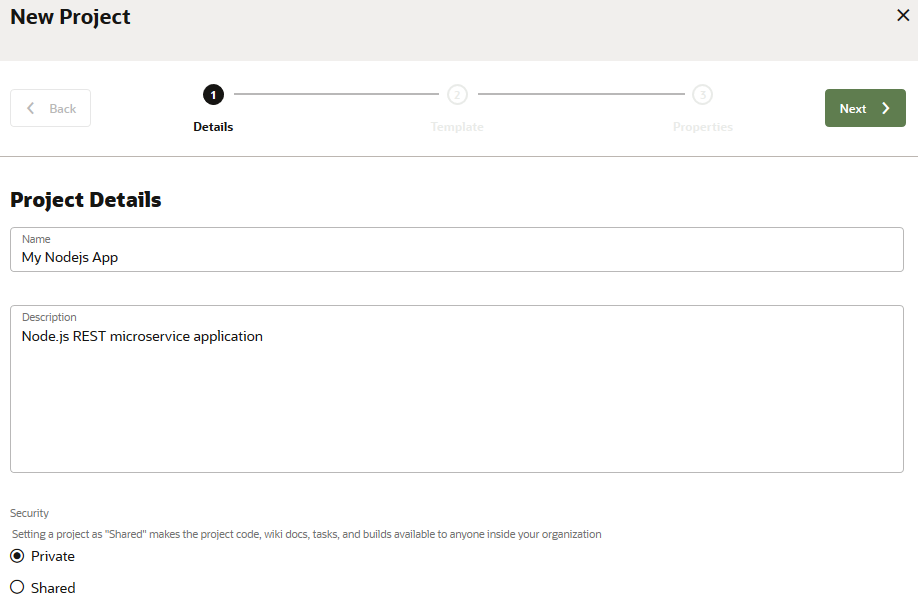Click the step 1 Details numbered circle
Viewport: 918px width, 606px height.
(x=213, y=95)
